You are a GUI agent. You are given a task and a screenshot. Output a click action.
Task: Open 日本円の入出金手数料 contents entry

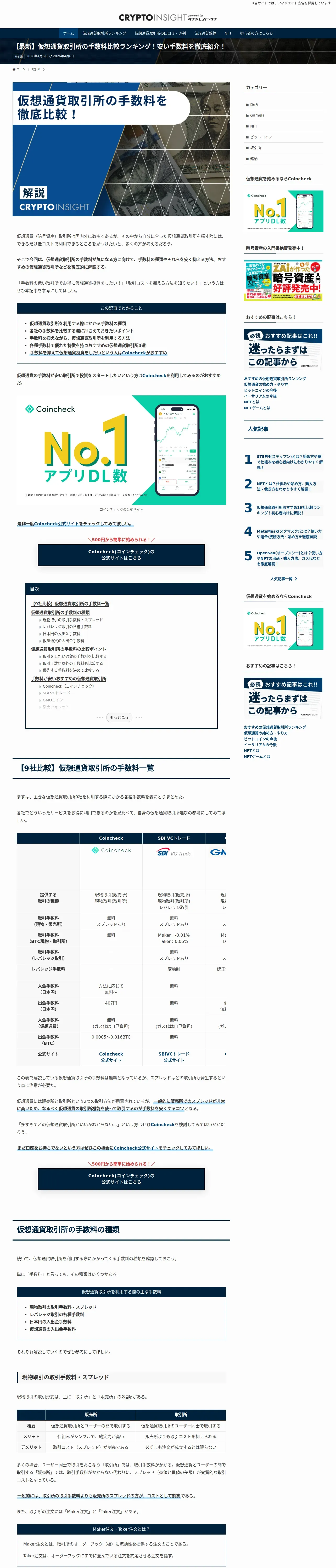[61, 634]
